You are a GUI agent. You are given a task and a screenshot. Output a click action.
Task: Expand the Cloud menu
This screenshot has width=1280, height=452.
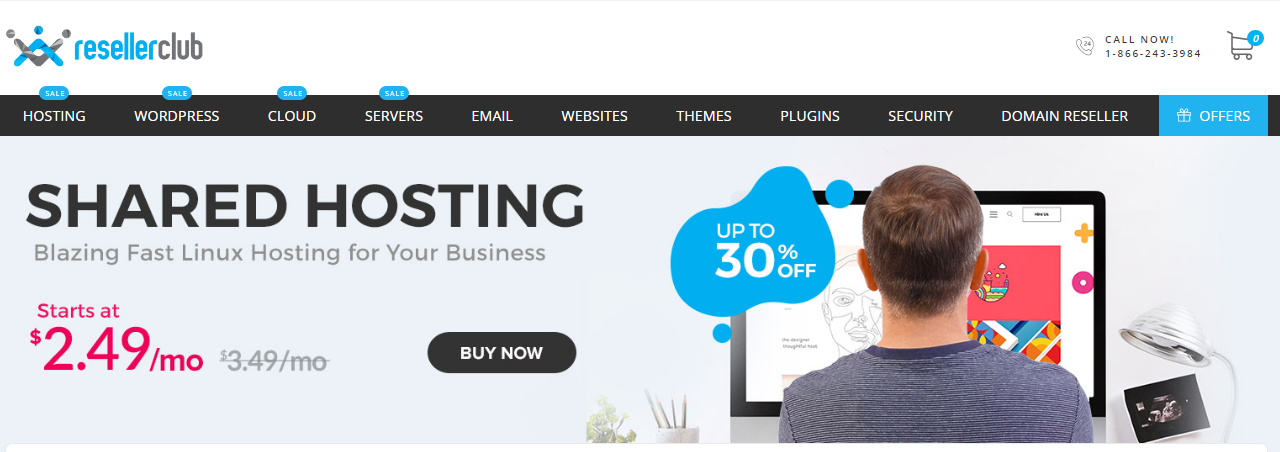coord(292,116)
